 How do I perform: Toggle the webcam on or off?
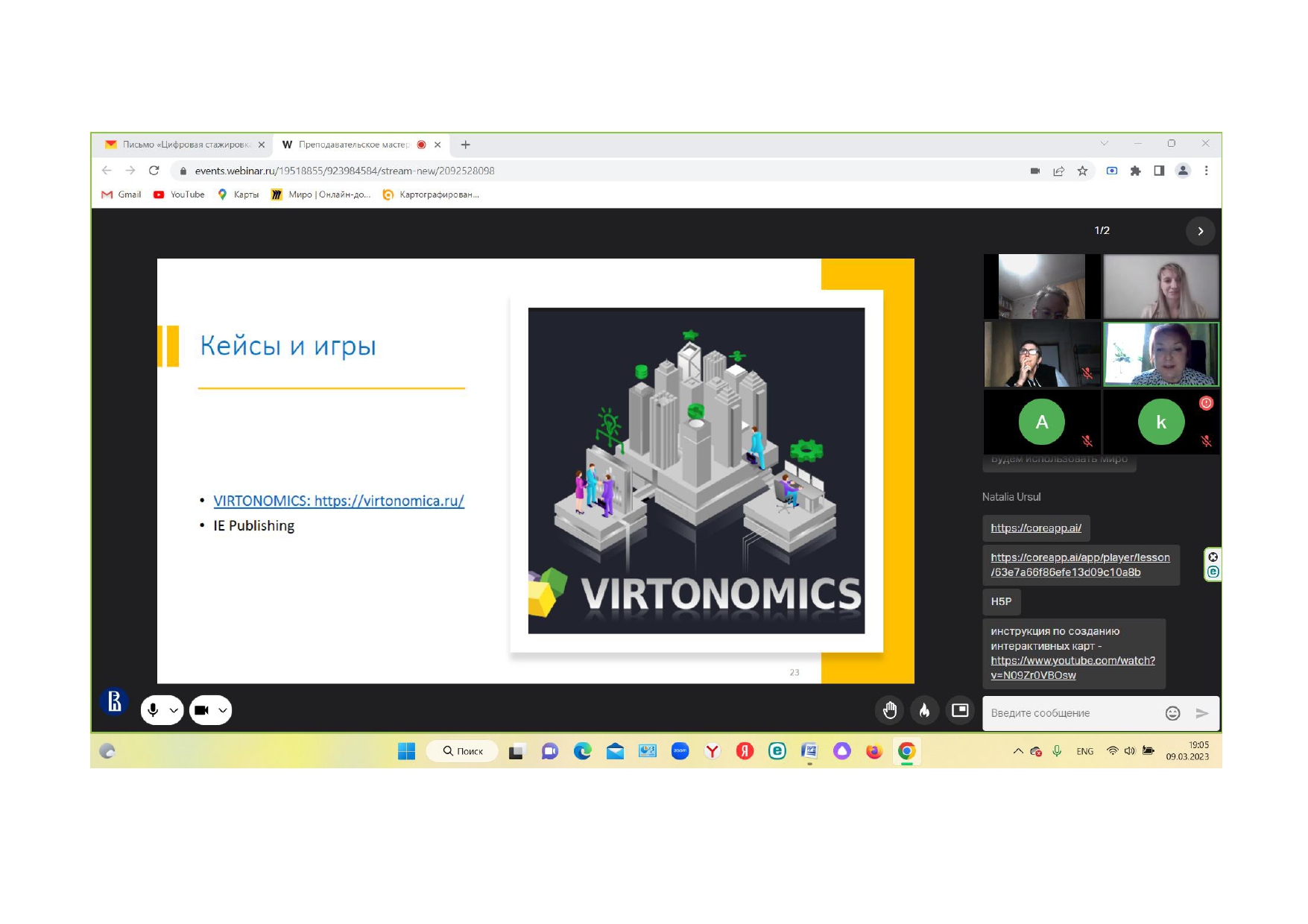coord(201,710)
